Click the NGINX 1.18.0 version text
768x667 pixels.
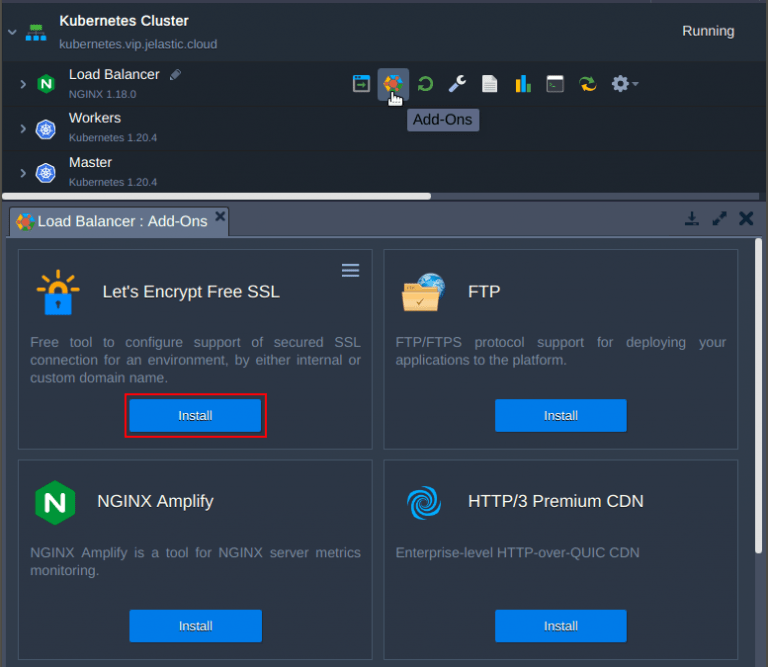point(102,94)
